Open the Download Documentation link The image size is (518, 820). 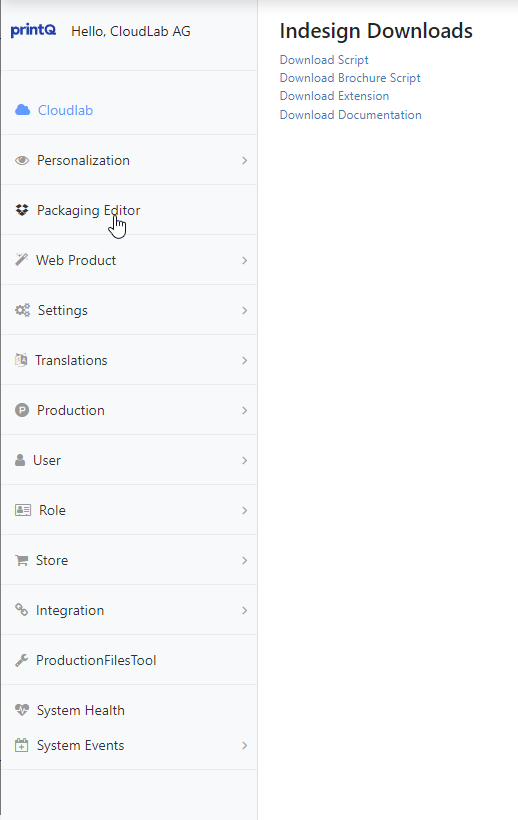tap(351, 115)
